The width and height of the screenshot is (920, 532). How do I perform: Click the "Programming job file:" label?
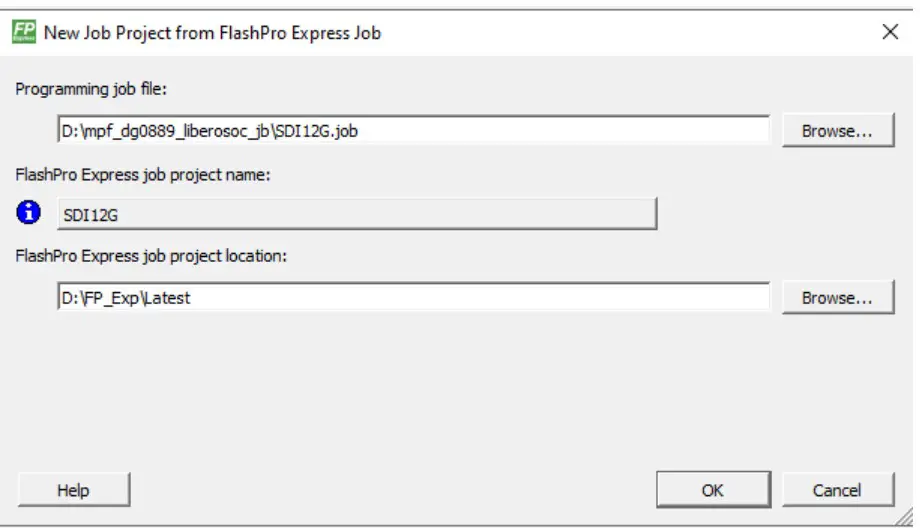pyautogui.click(x=91, y=89)
